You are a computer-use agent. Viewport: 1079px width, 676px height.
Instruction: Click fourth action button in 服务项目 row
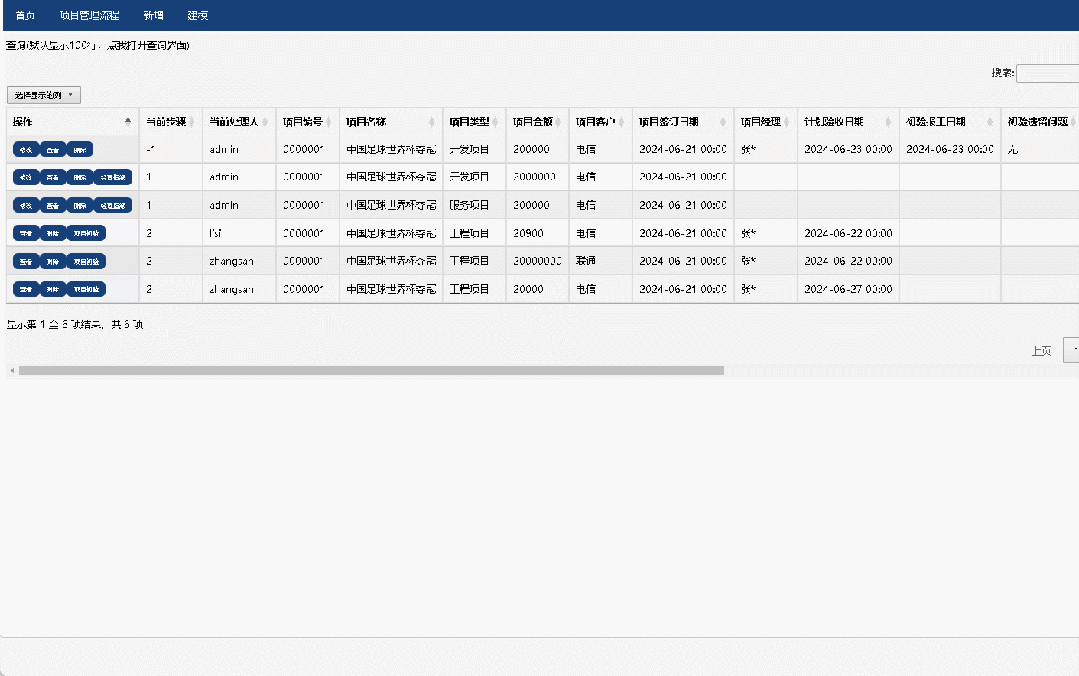click(x=113, y=205)
